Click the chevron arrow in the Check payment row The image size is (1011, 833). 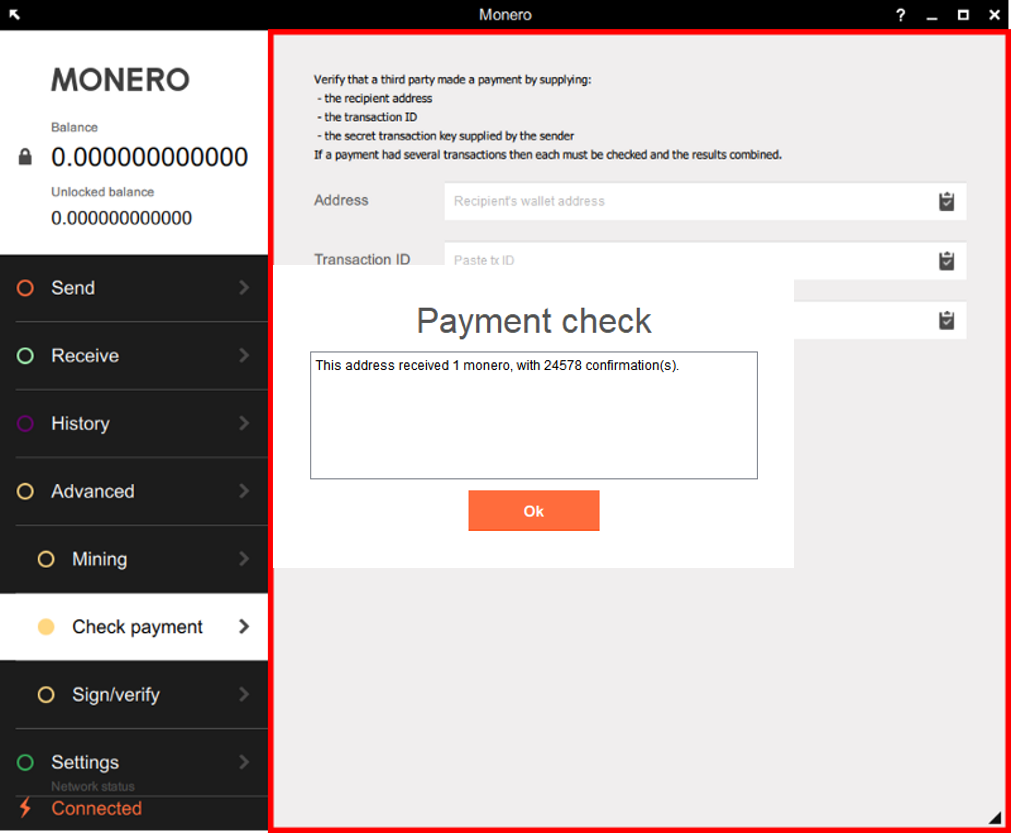244,626
